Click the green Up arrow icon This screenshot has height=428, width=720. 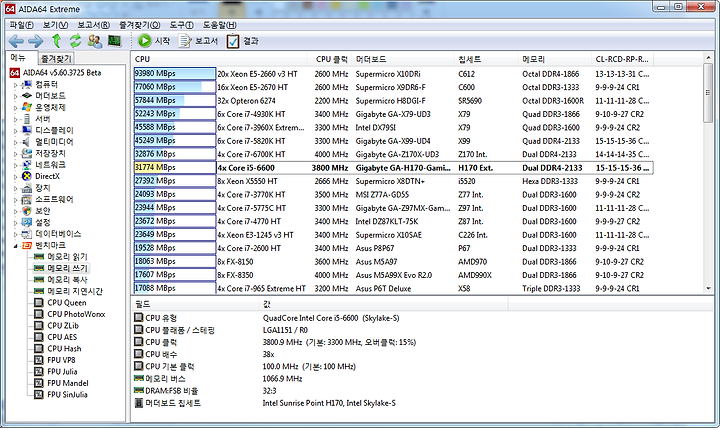tap(56, 41)
